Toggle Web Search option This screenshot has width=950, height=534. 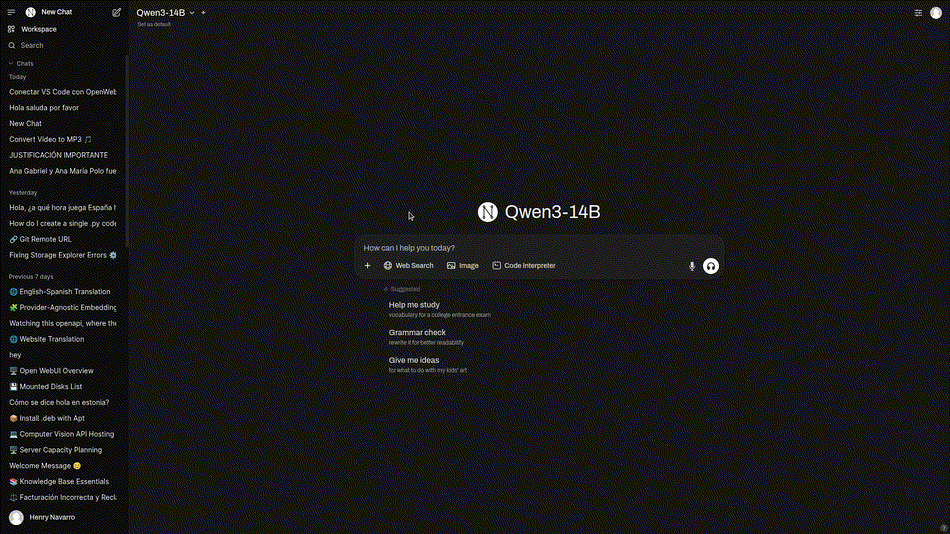tap(408, 265)
